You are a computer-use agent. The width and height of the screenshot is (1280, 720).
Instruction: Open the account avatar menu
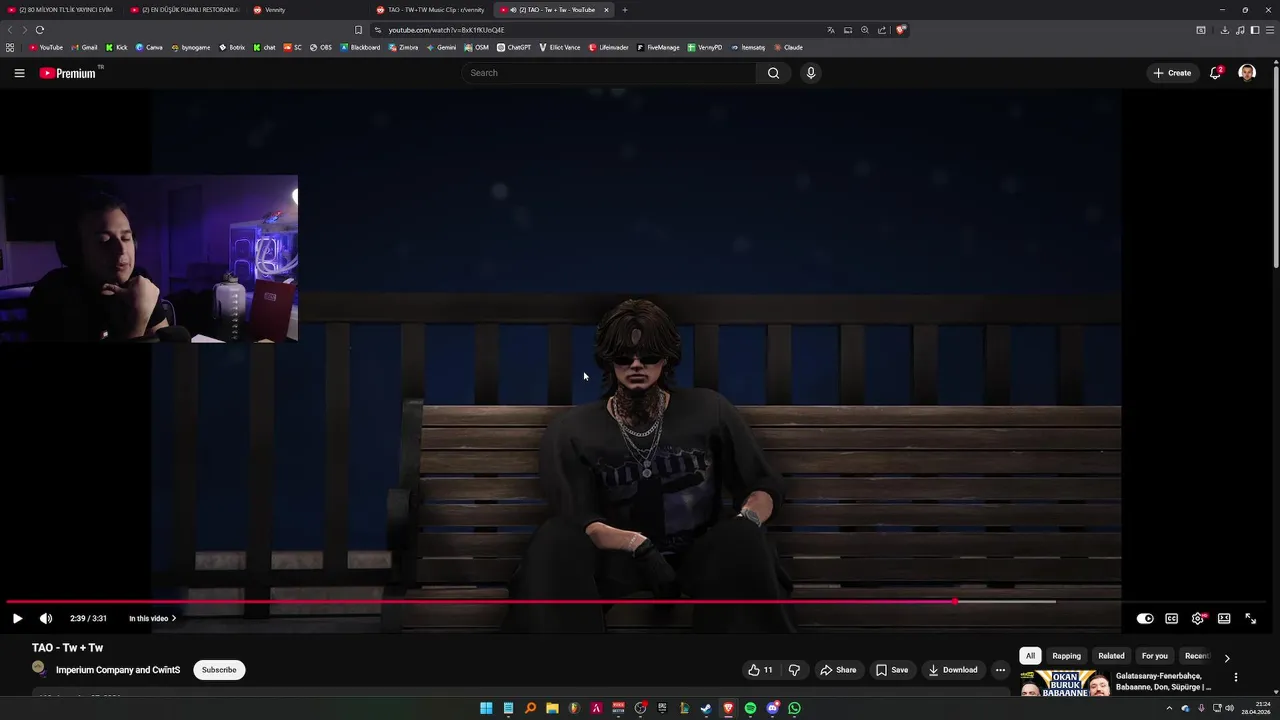tap(1247, 73)
